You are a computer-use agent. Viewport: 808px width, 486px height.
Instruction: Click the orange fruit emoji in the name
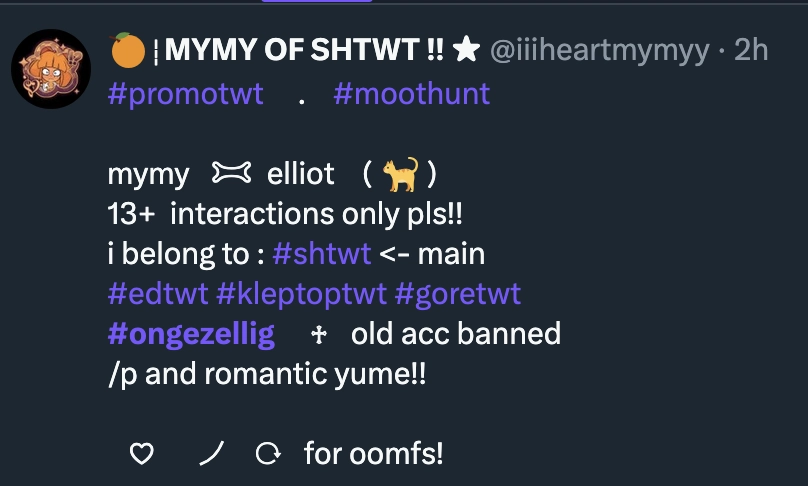point(125,50)
